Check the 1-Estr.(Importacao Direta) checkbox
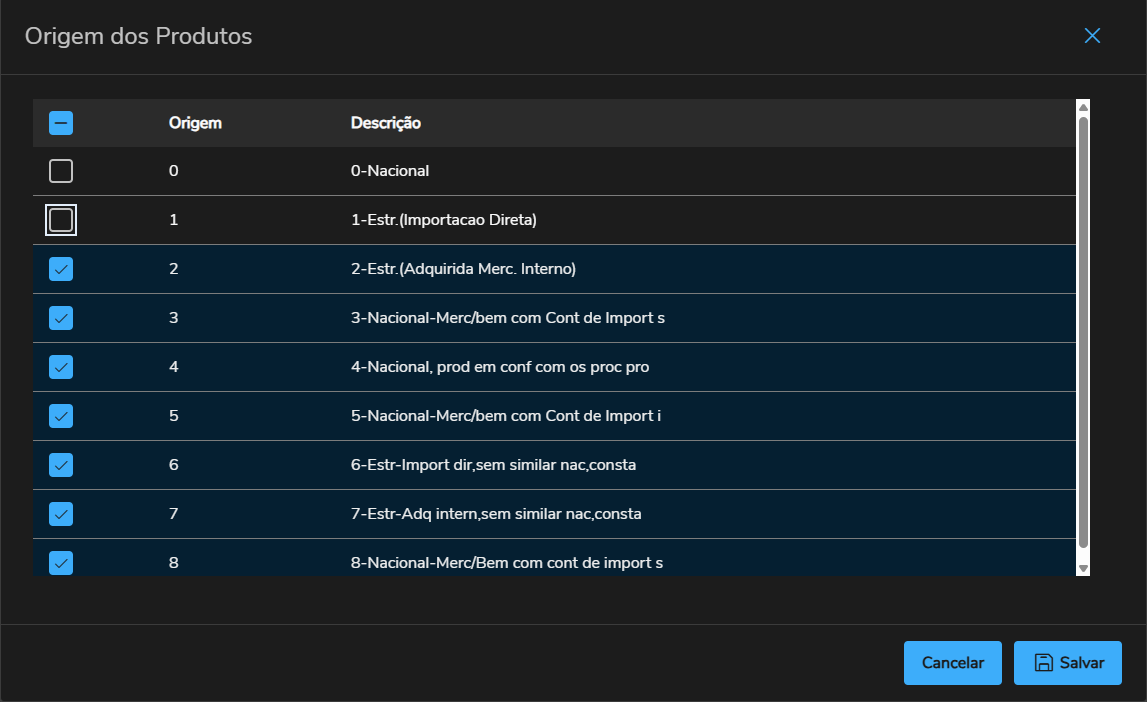 click(61, 220)
